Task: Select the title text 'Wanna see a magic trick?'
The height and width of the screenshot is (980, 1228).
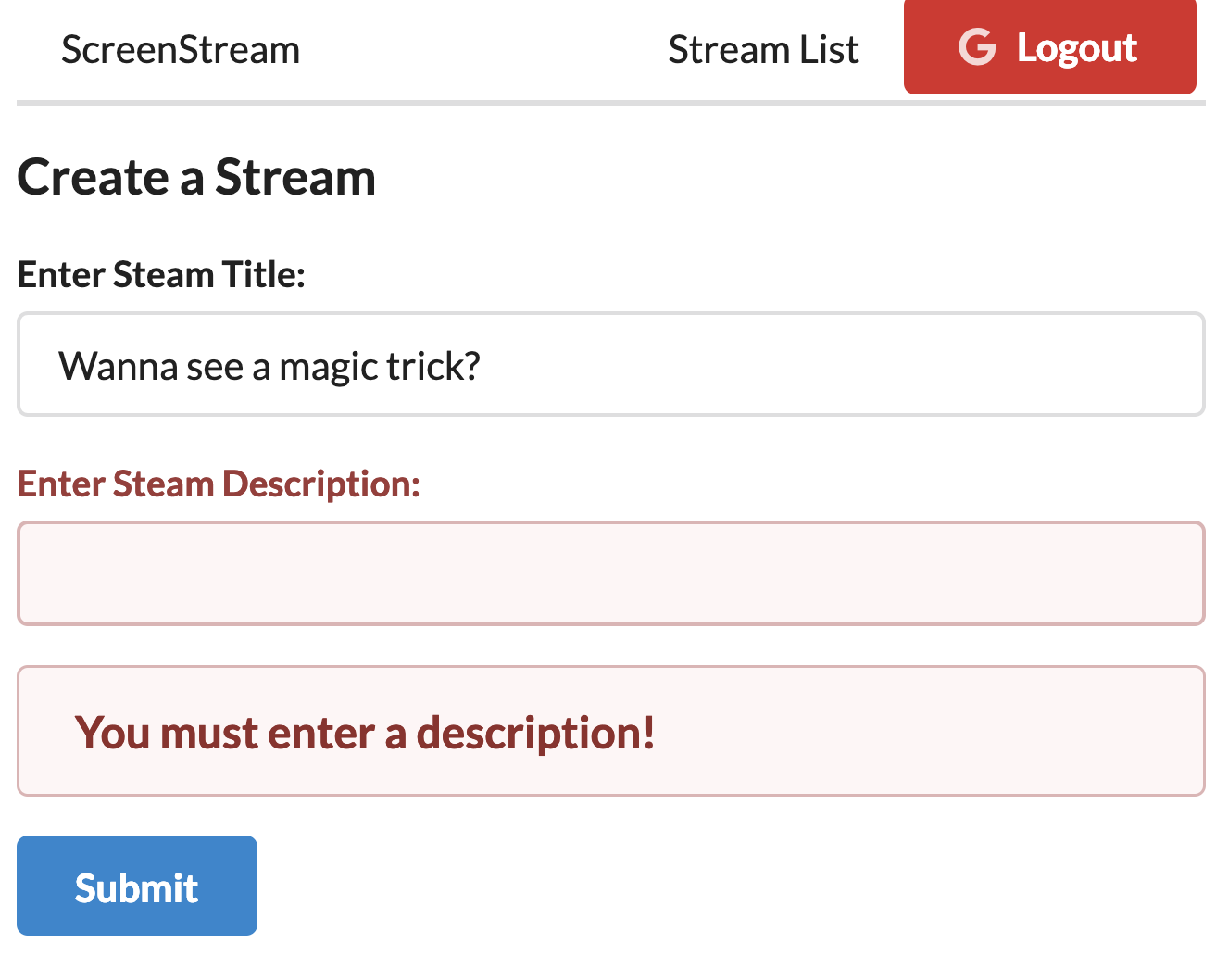Action: coord(270,365)
